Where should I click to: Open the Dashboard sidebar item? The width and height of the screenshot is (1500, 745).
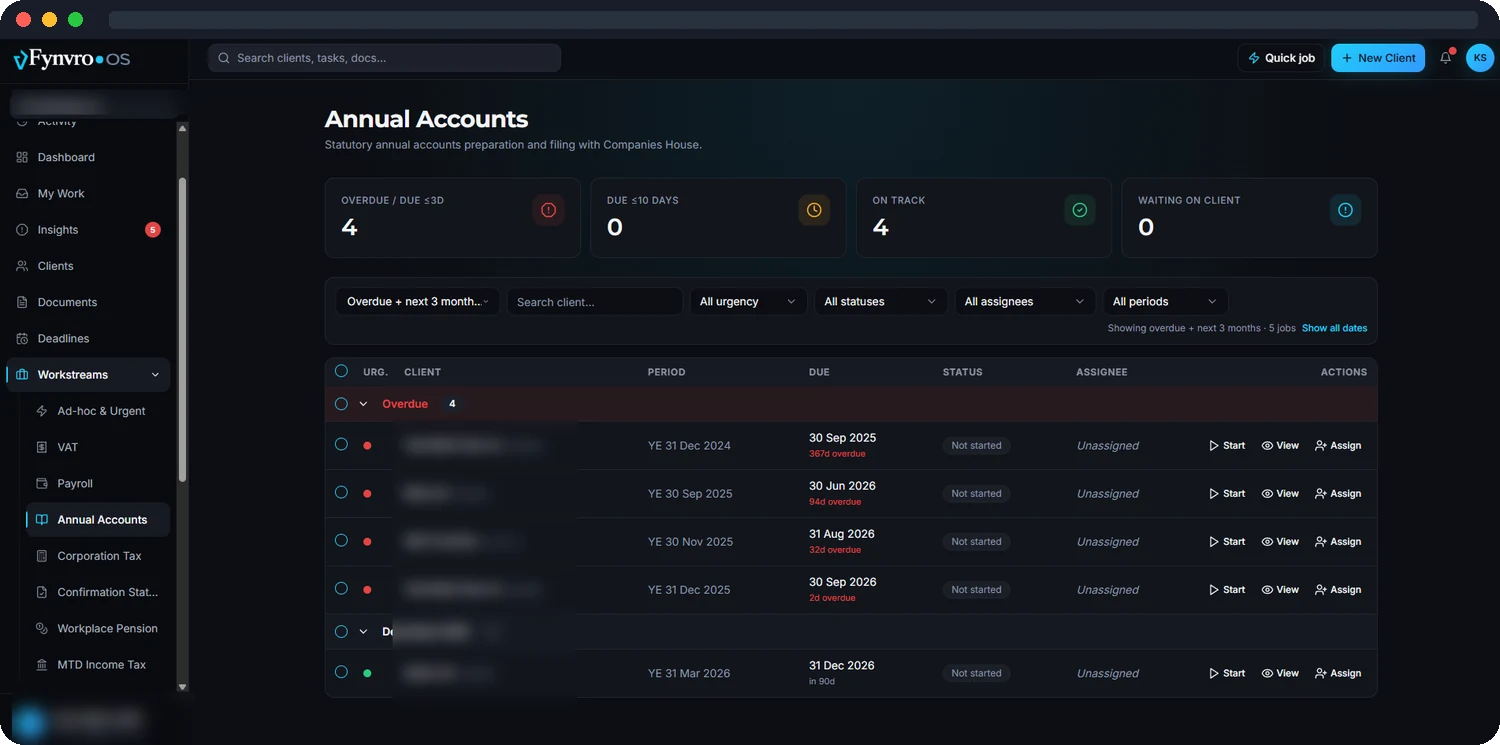pos(88,157)
